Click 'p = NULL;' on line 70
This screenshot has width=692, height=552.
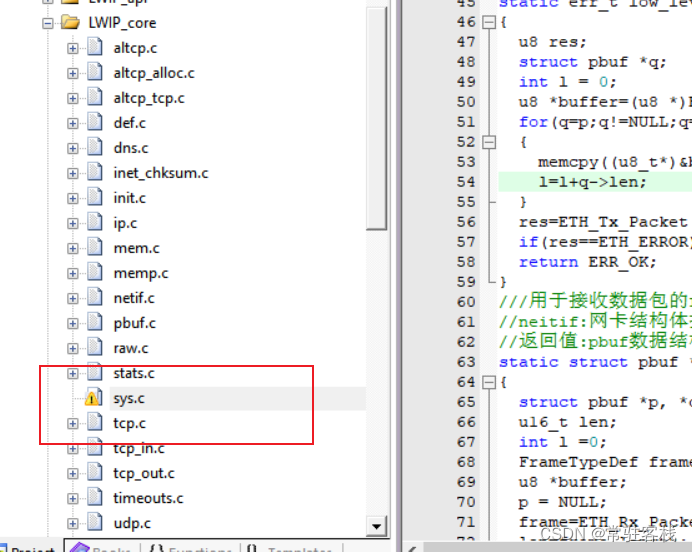point(563,502)
